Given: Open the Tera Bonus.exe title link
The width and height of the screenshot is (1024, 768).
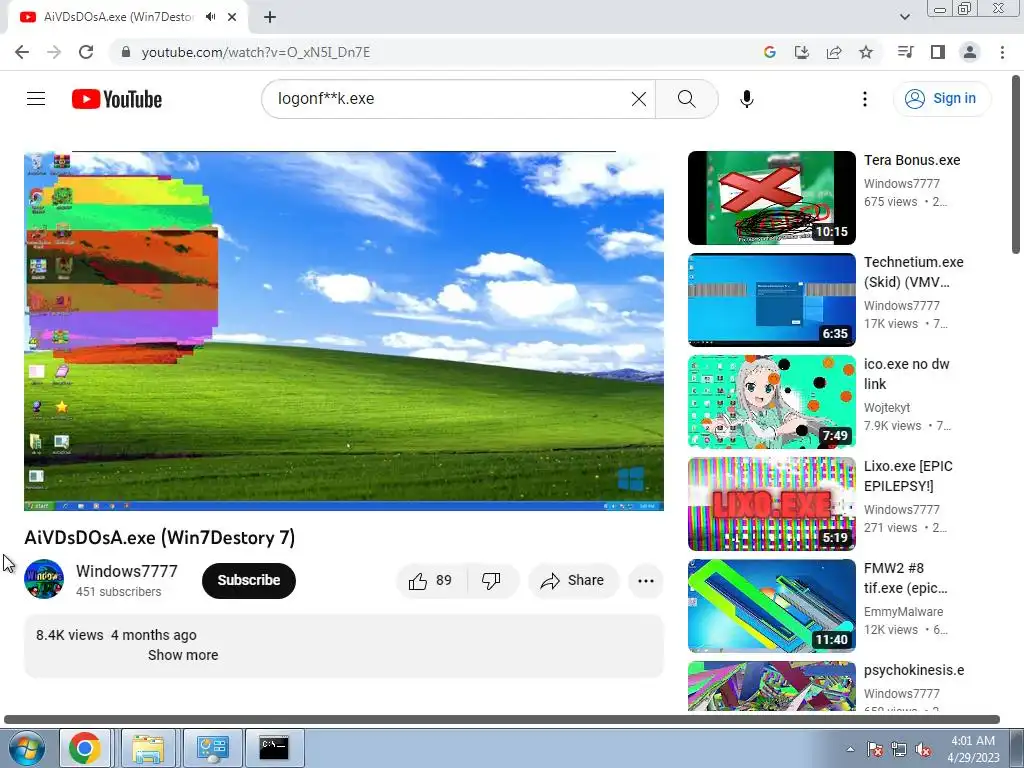Looking at the screenshot, I should coord(912,160).
